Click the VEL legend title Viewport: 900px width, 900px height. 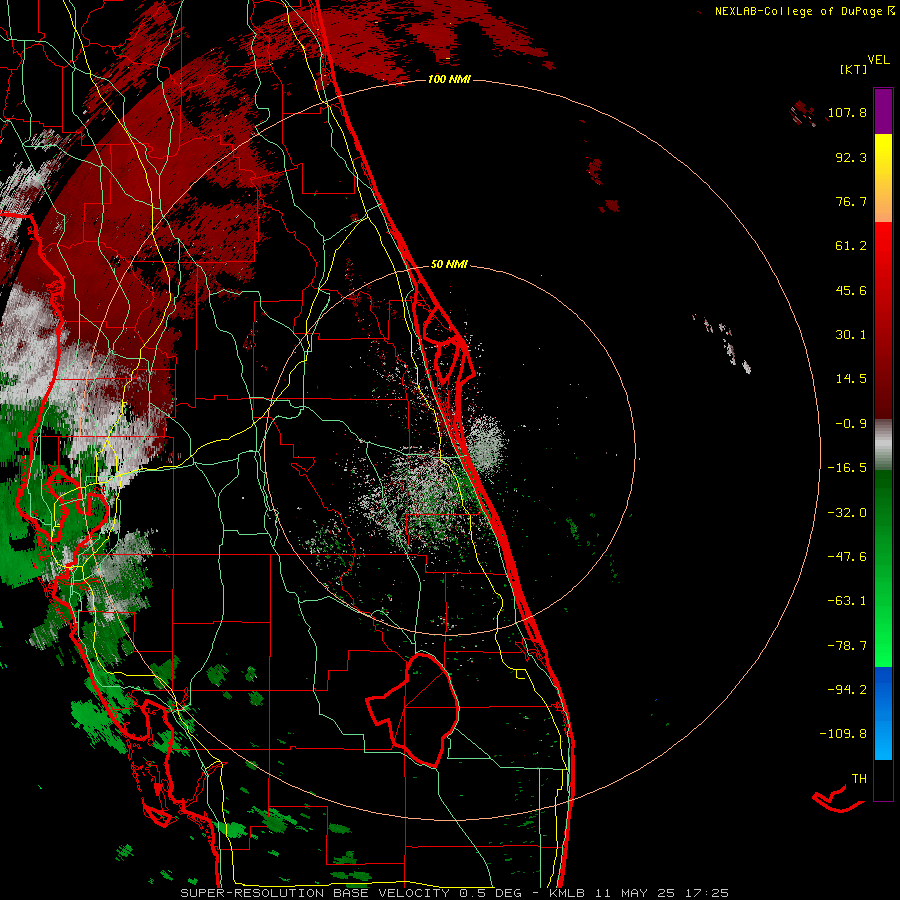pos(878,60)
